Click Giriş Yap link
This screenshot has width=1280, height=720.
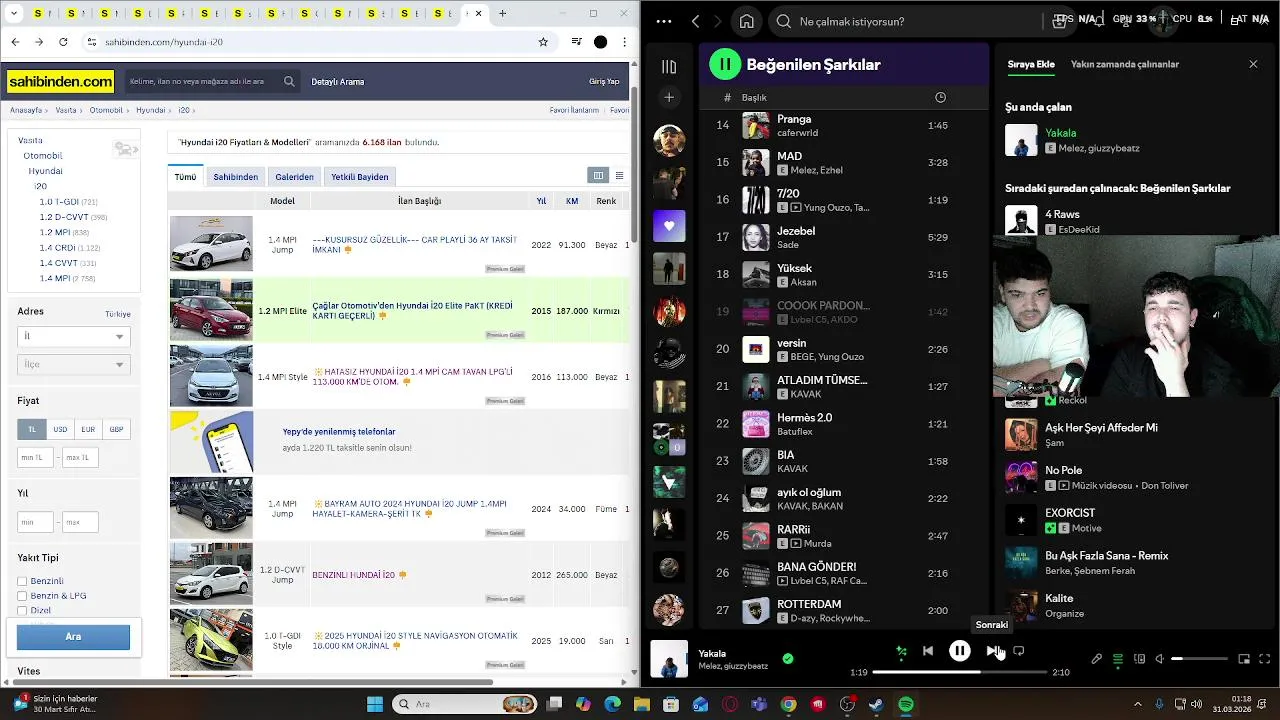pos(604,82)
